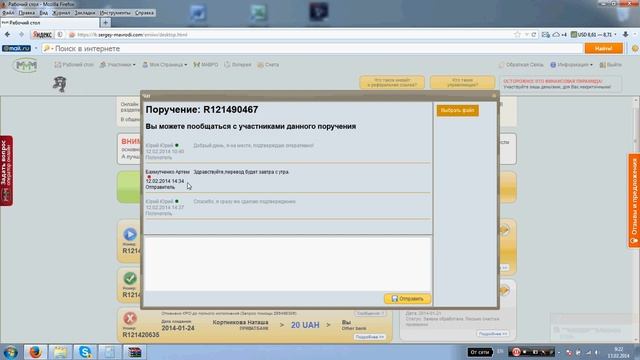
Task: Click the first yellow help button near top
Action: pyautogui.click(x=392, y=82)
